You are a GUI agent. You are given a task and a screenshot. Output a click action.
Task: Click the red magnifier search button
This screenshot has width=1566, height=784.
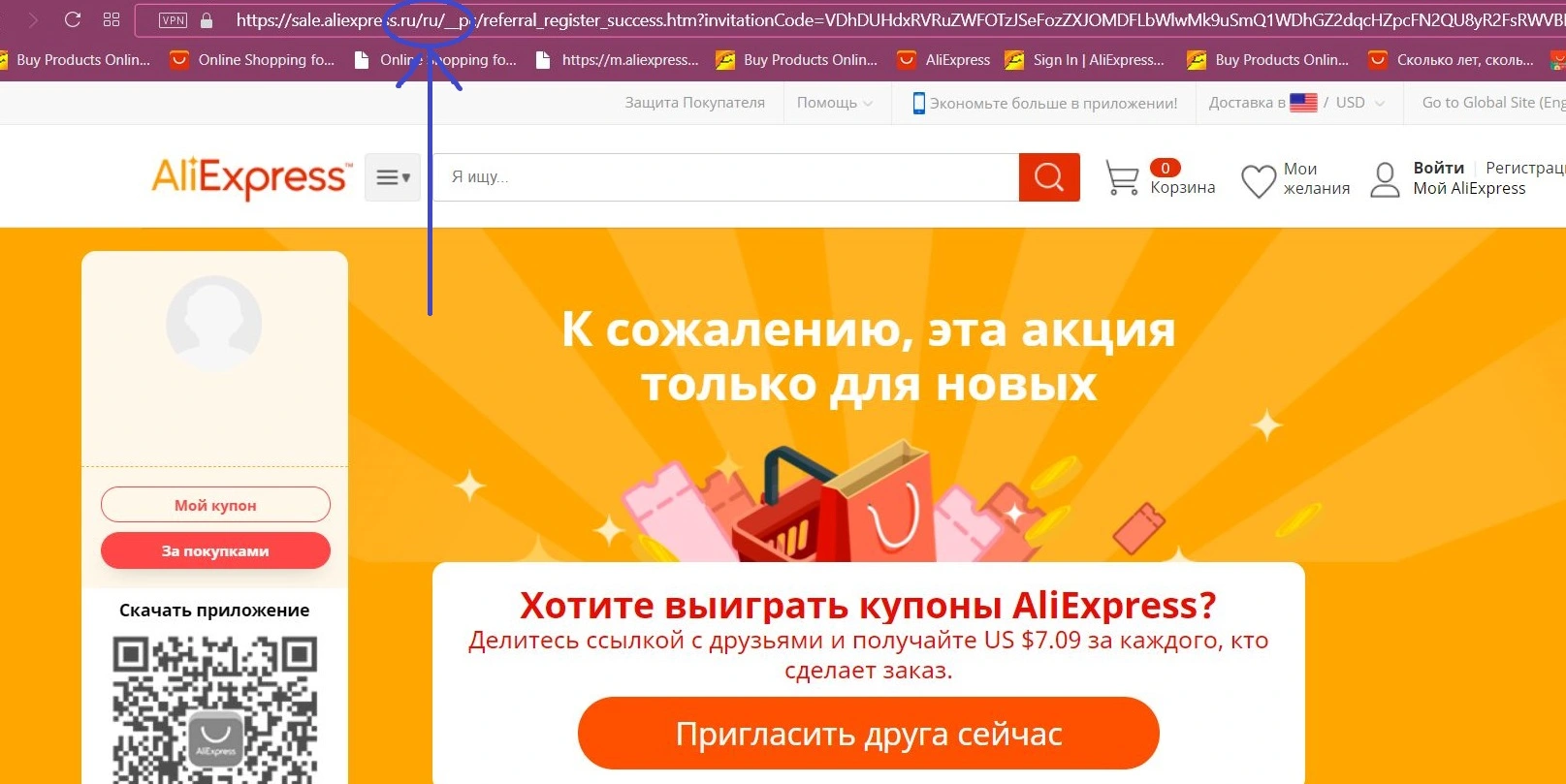(1049, 177)
